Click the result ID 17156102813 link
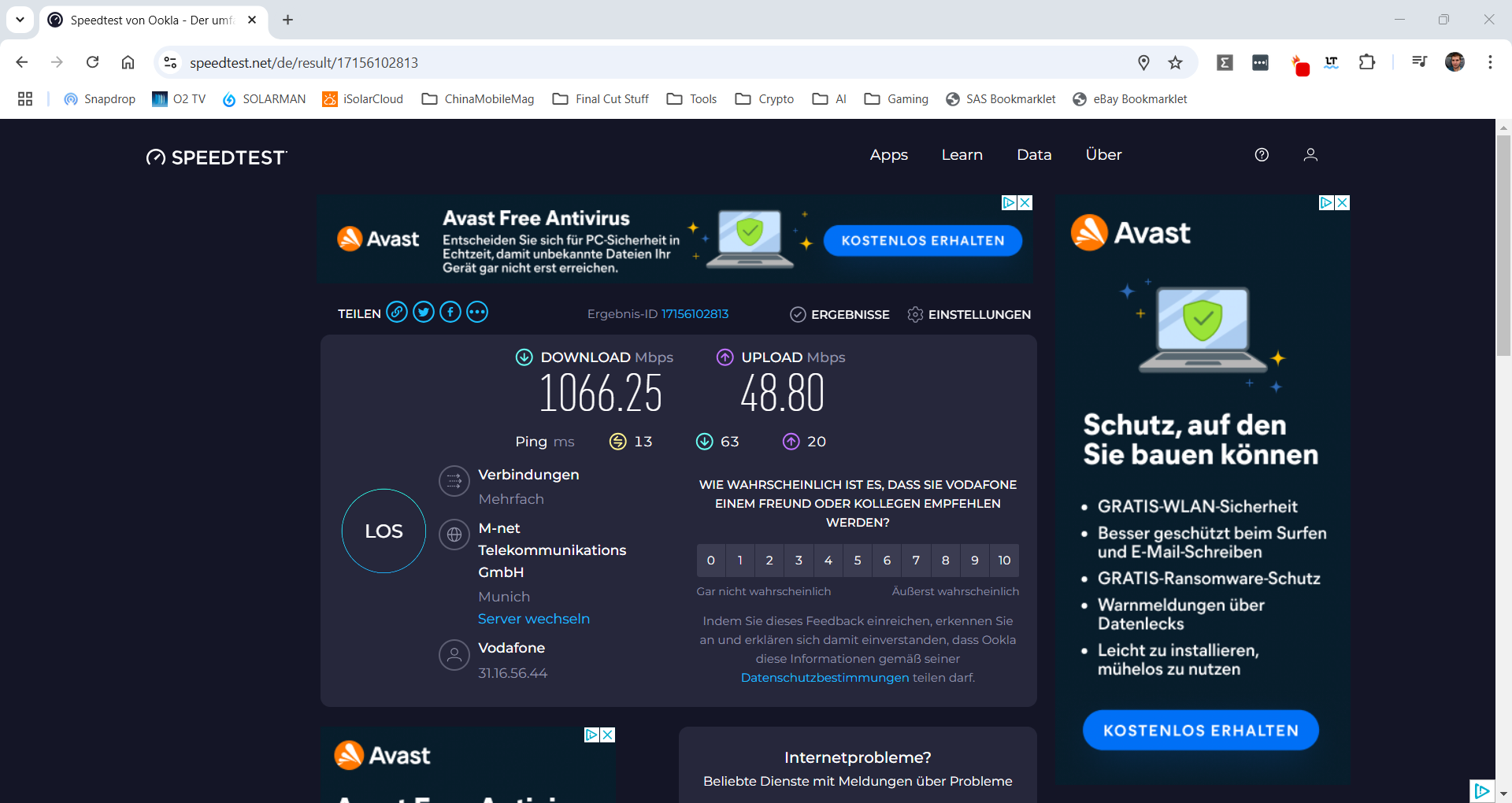 [695, 314]
